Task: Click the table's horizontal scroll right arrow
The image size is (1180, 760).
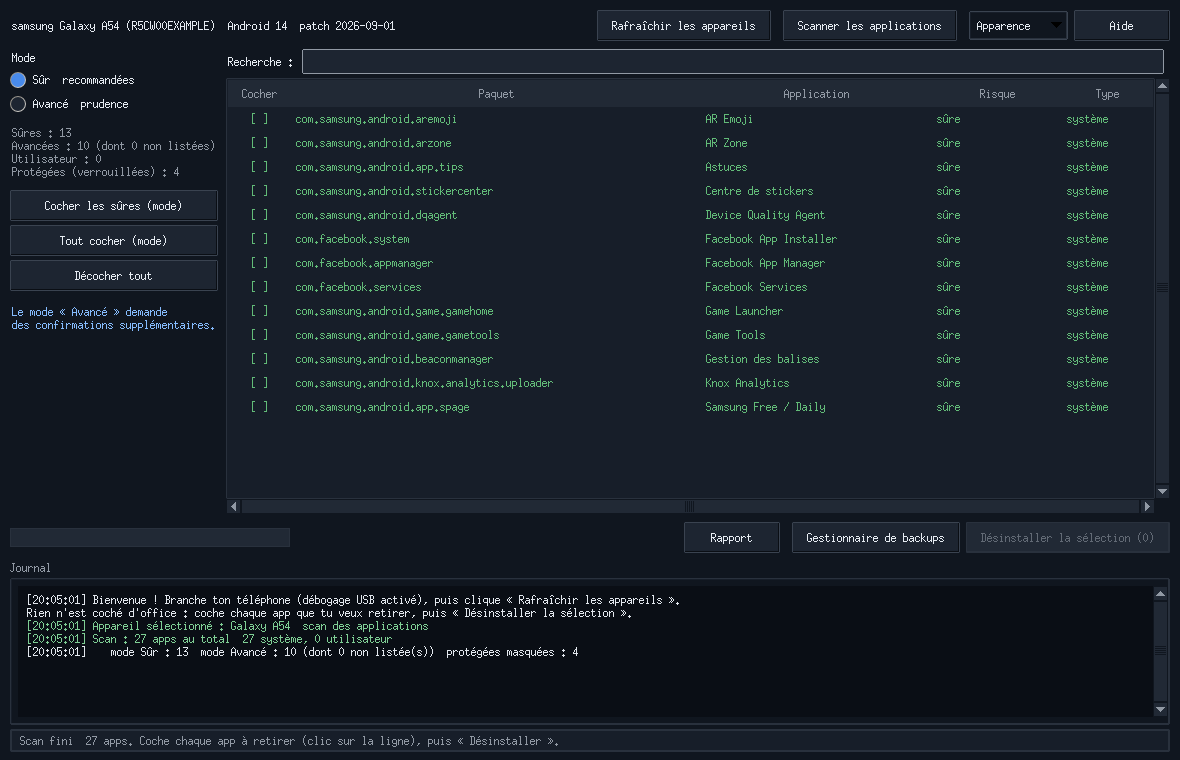Action: pos(1147,506)
